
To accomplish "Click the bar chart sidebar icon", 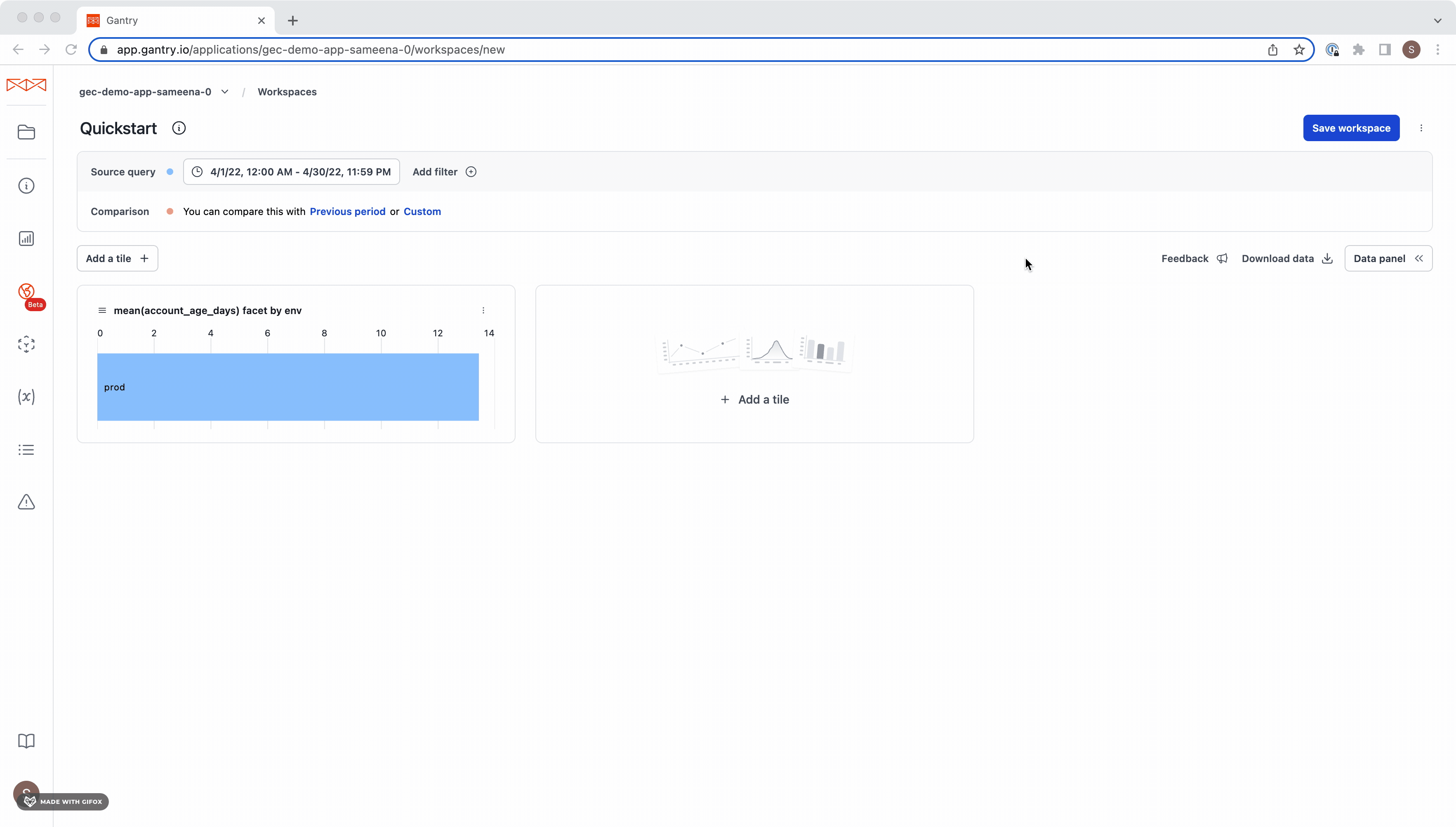I will 26,239.
